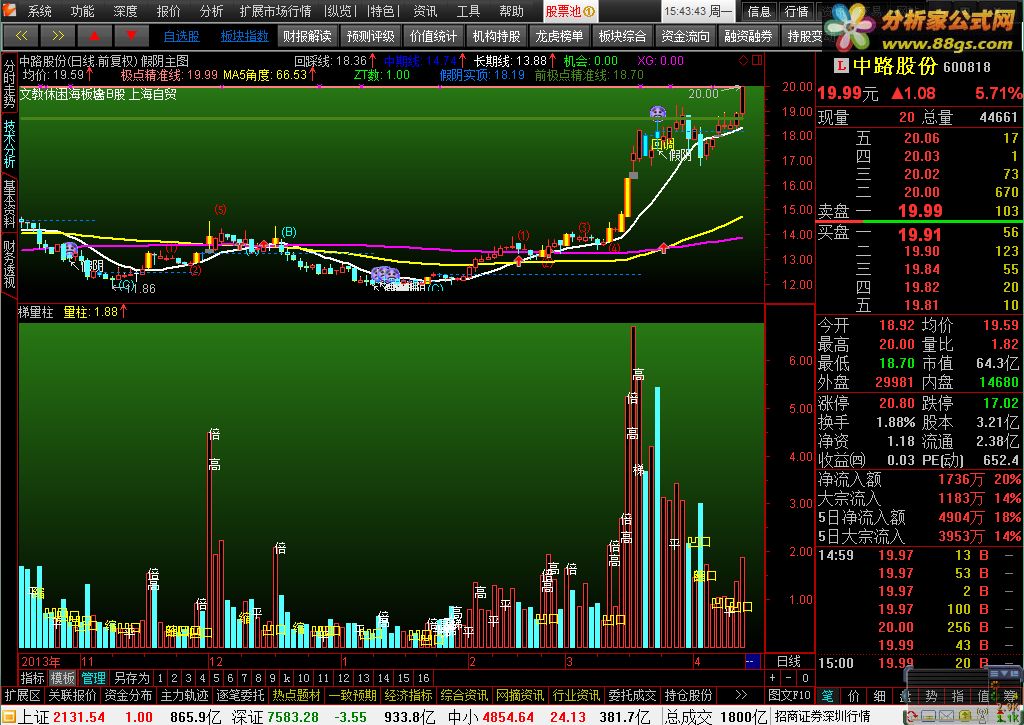
Task: Click the red L badge beside 中路股份
Action: 840,66
